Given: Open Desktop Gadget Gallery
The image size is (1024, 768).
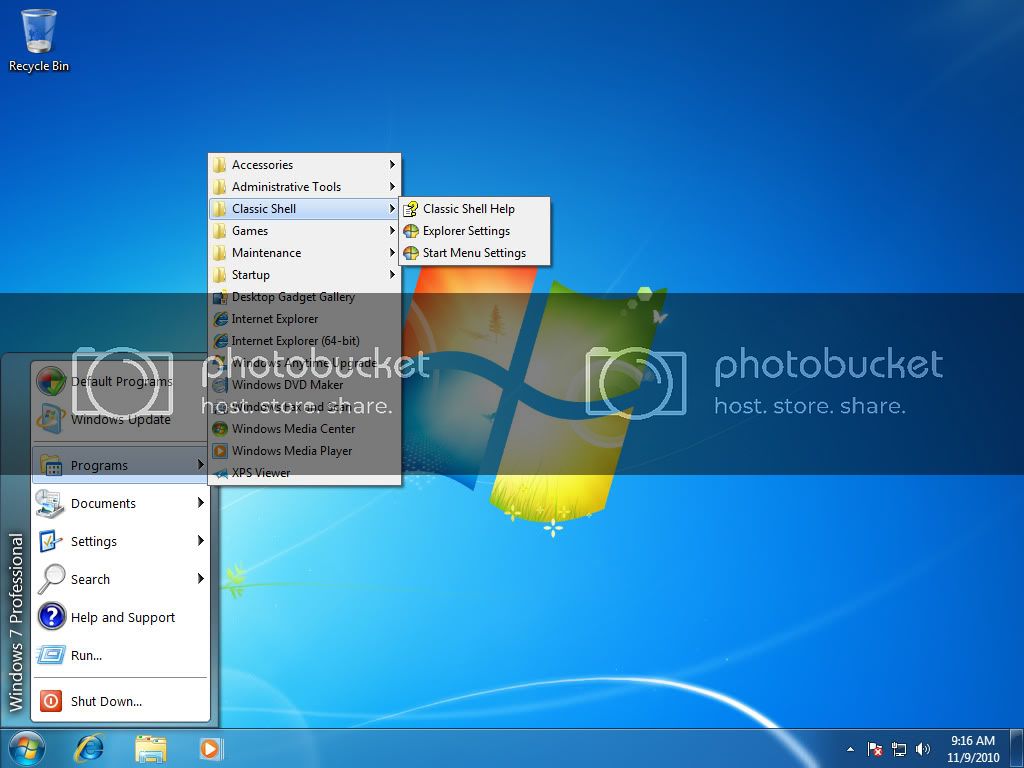Looking at the screenshot, I should (x=304, y=297).
